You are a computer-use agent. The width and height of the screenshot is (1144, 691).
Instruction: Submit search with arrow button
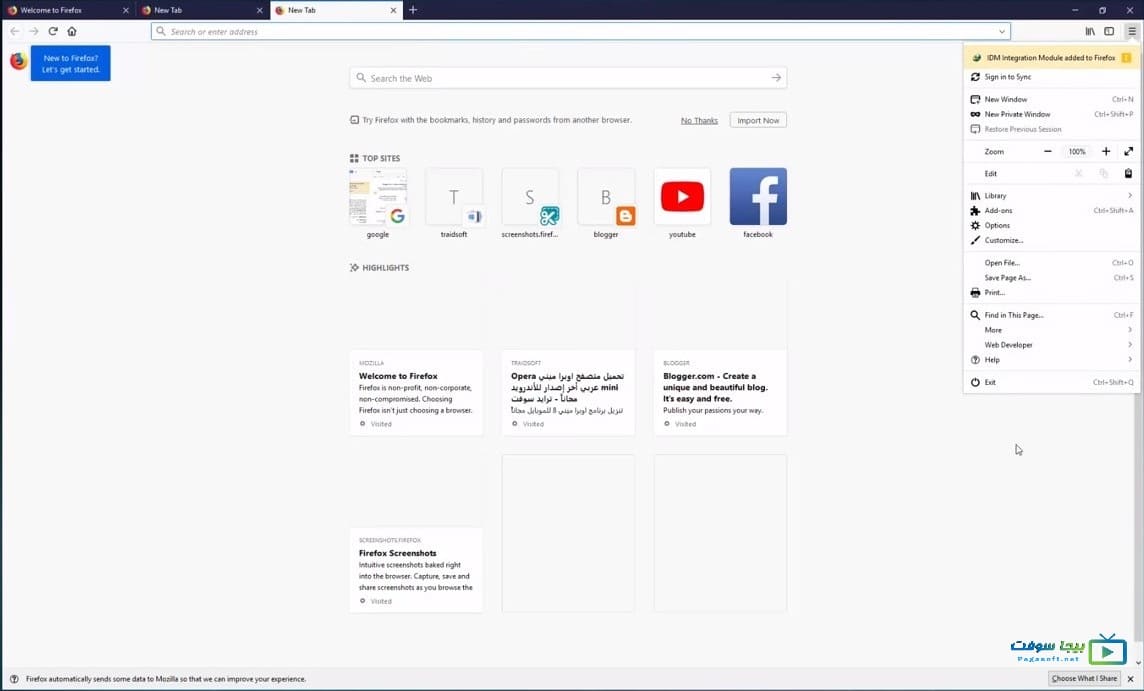tap(776, 78)
